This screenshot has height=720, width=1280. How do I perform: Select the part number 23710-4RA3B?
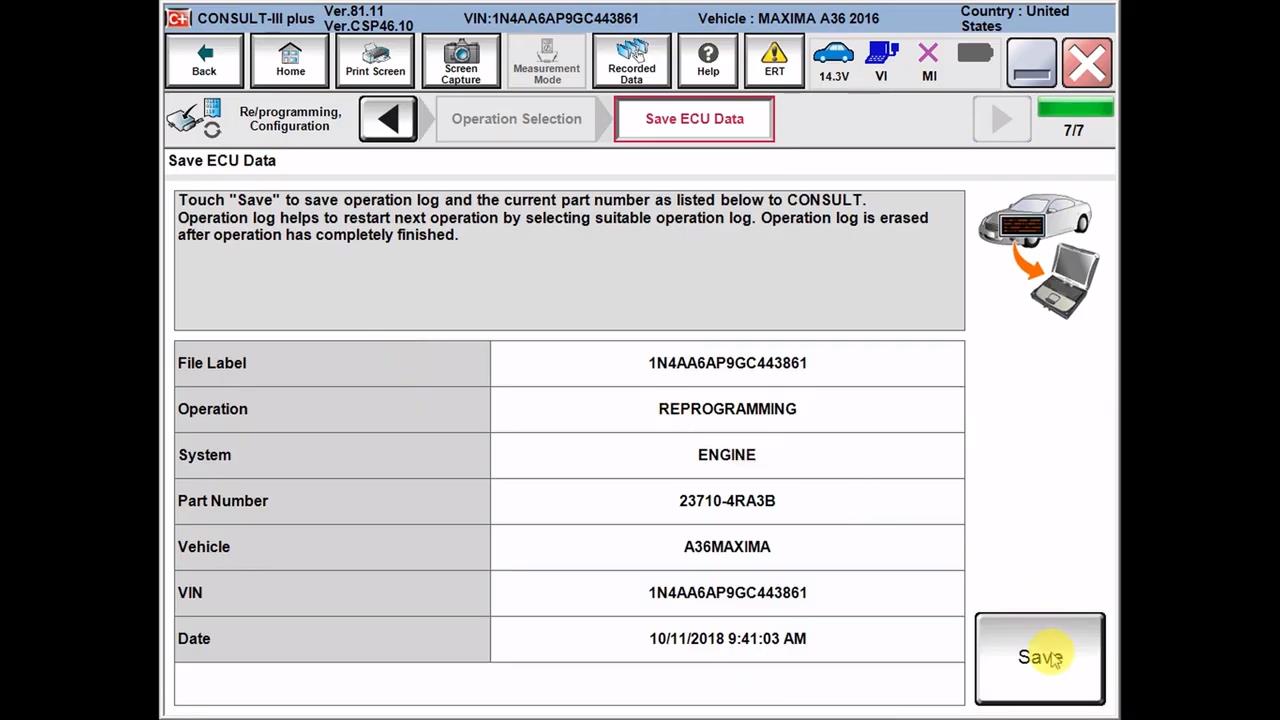coord(727,501)
